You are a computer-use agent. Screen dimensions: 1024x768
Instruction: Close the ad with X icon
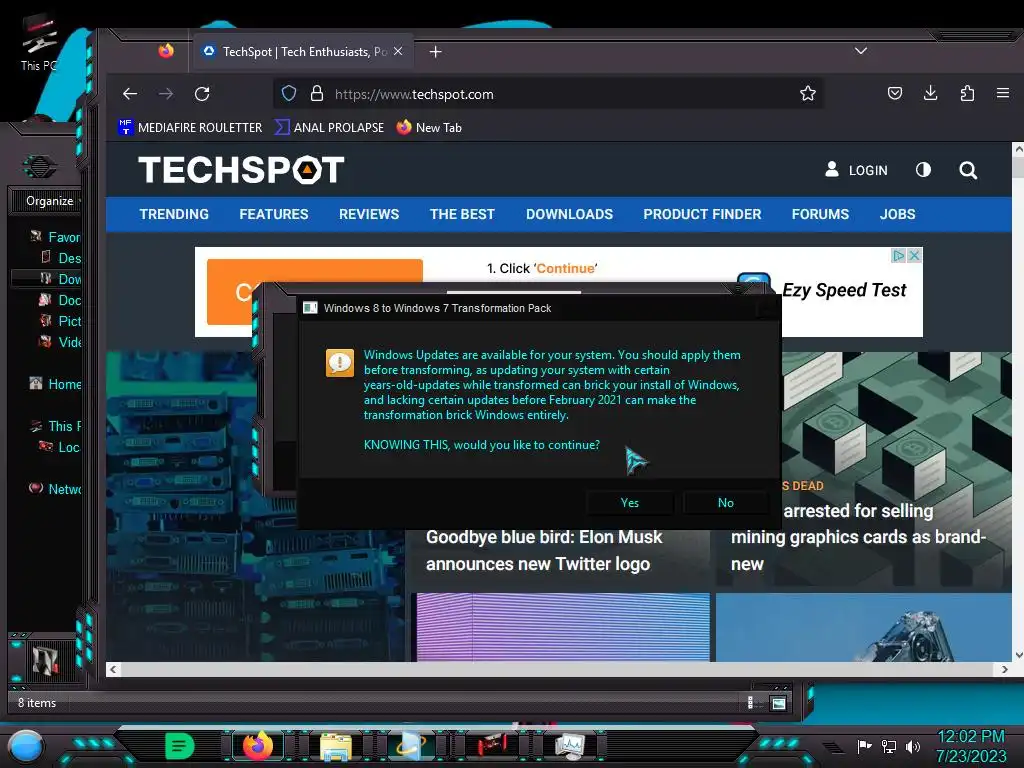pyautogui.click(x=914, y=255)
